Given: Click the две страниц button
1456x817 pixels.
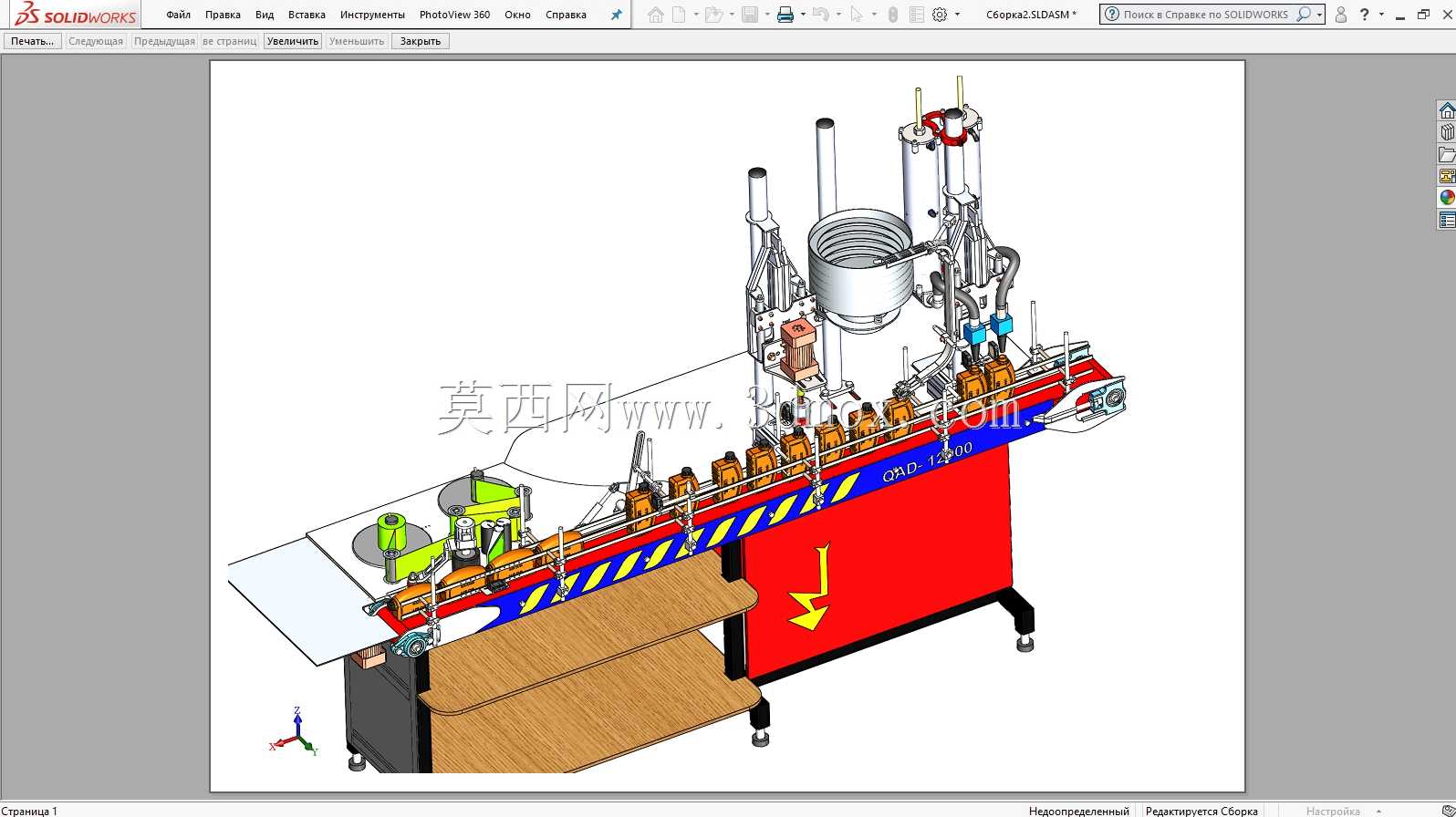Looking at the screenshot, I should (230, 41).
